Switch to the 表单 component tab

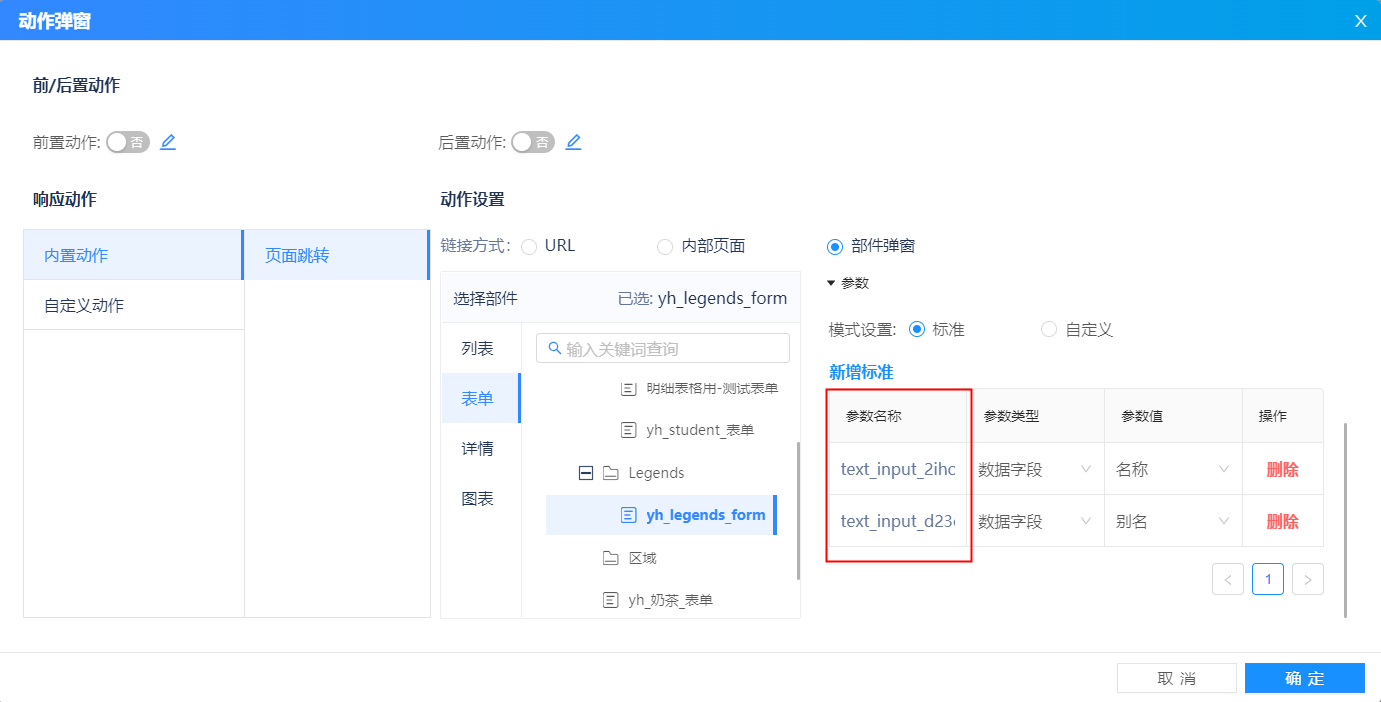pyautogui.click(x=481, y=398)
